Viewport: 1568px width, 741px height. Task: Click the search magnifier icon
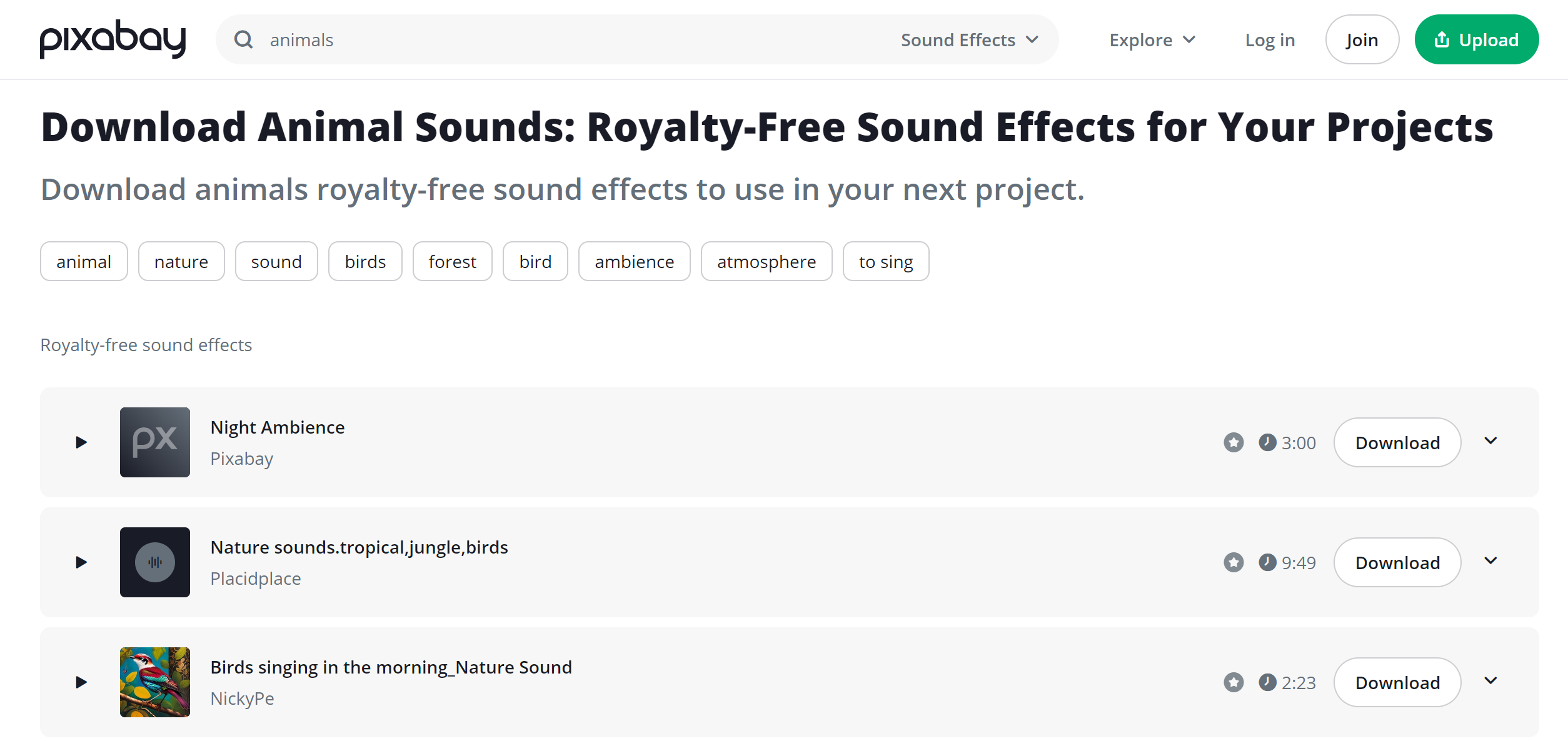pos(243,40)
